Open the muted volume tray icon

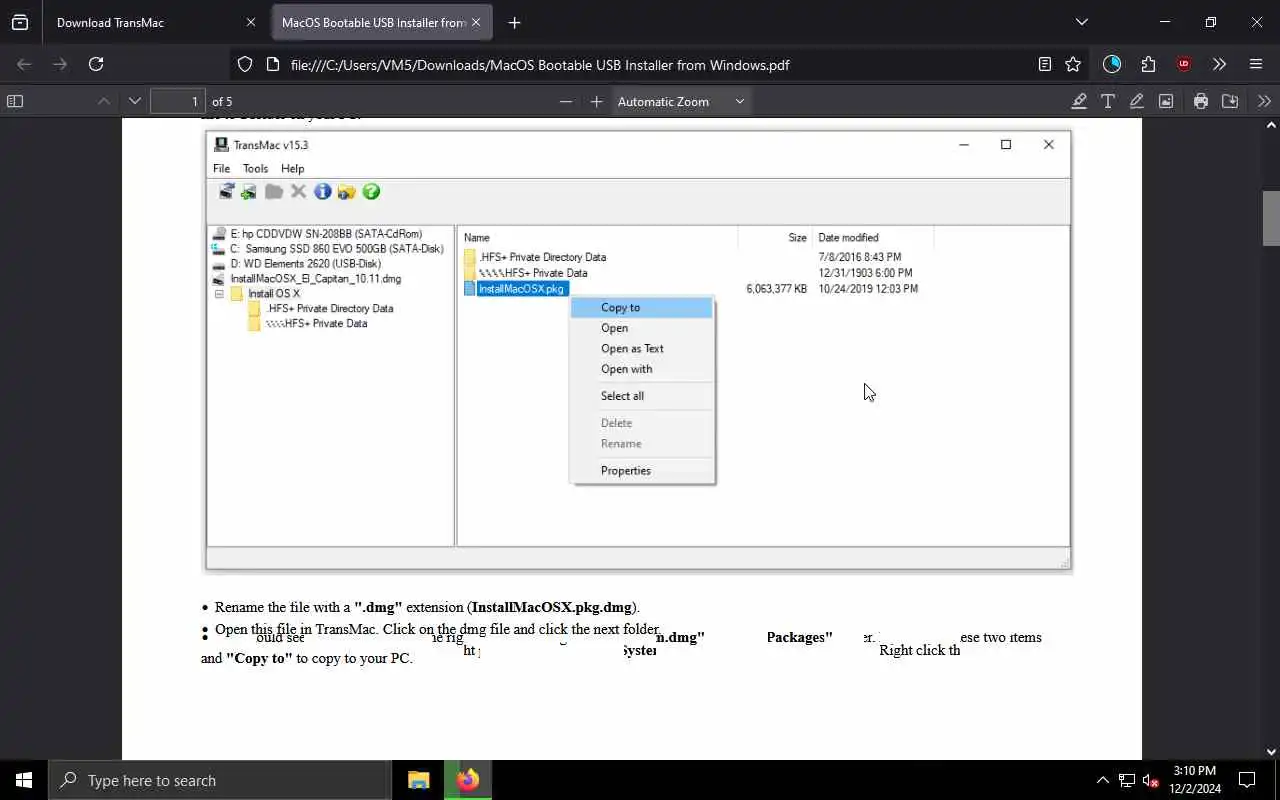pyautogui.click(x=1150, y=780)
